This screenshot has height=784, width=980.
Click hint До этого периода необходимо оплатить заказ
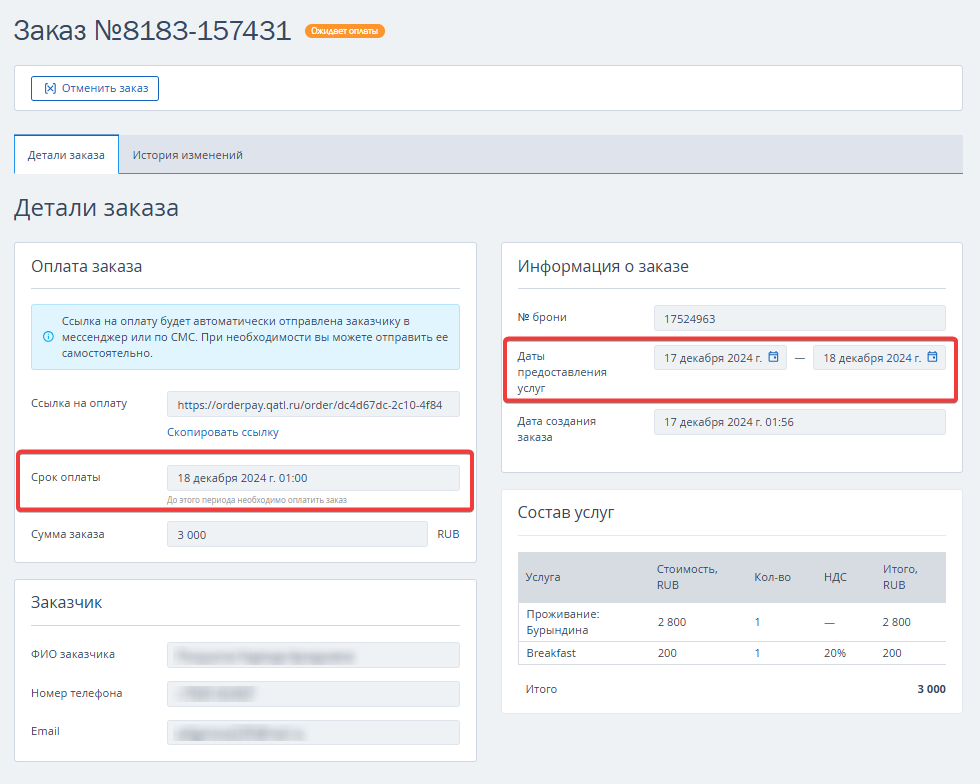[257, 500]
